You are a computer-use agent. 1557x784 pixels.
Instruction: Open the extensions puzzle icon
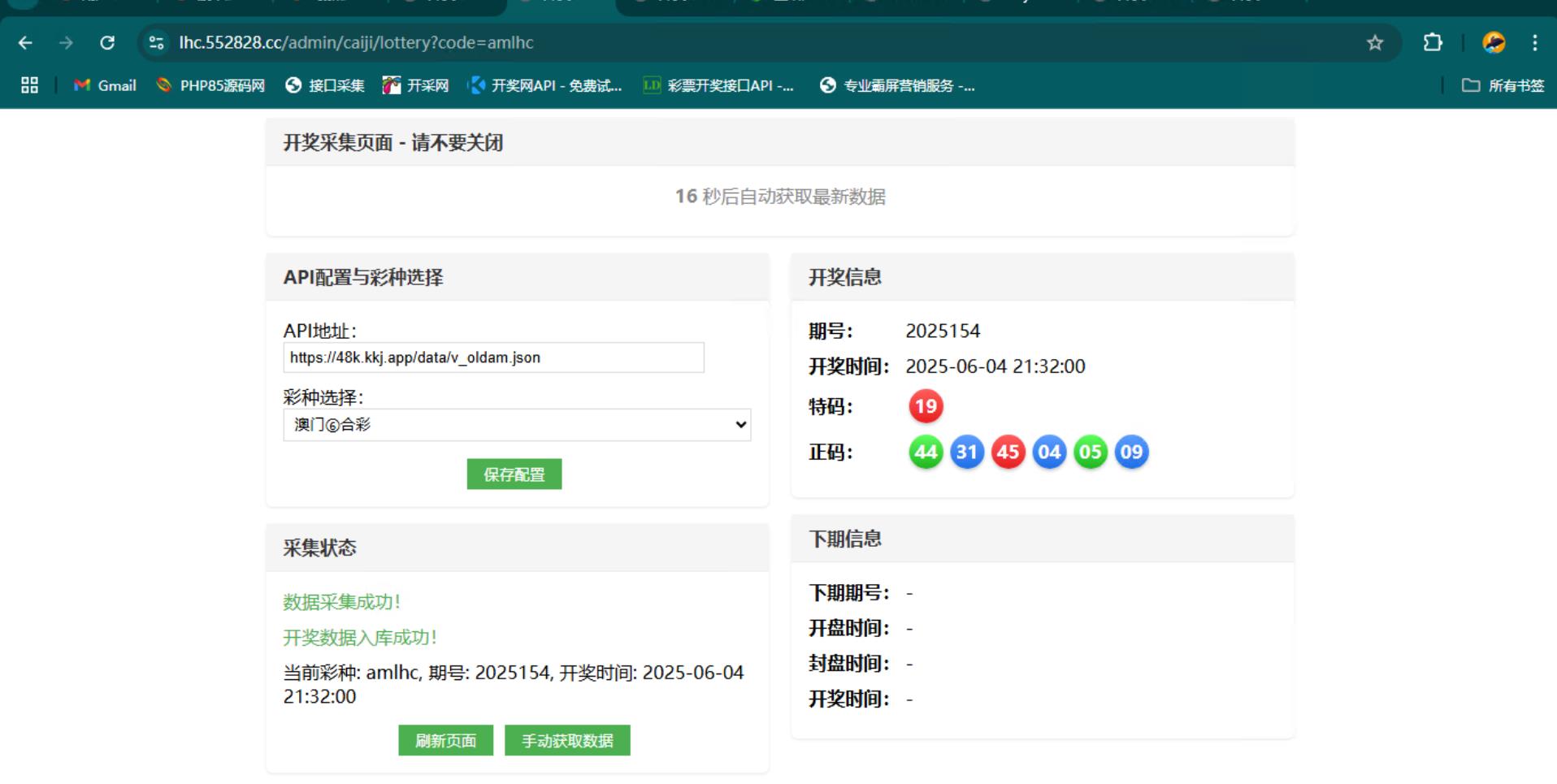1433,43
